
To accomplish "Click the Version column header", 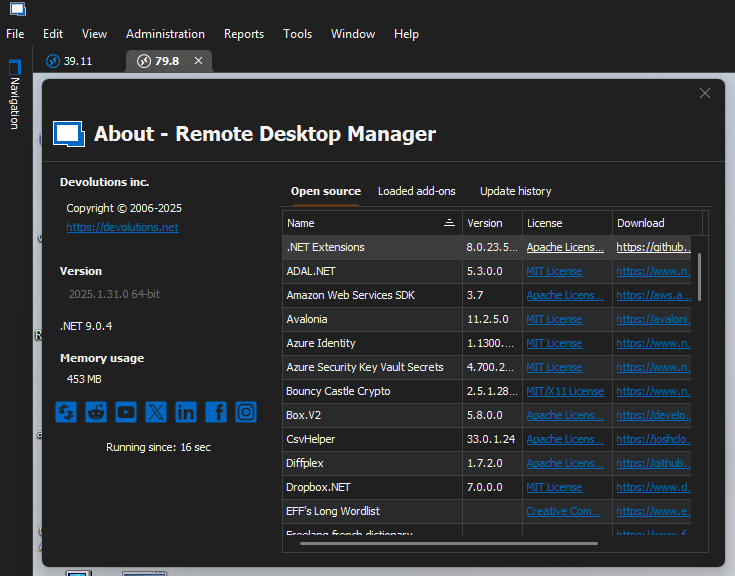I will pos(492,223).
